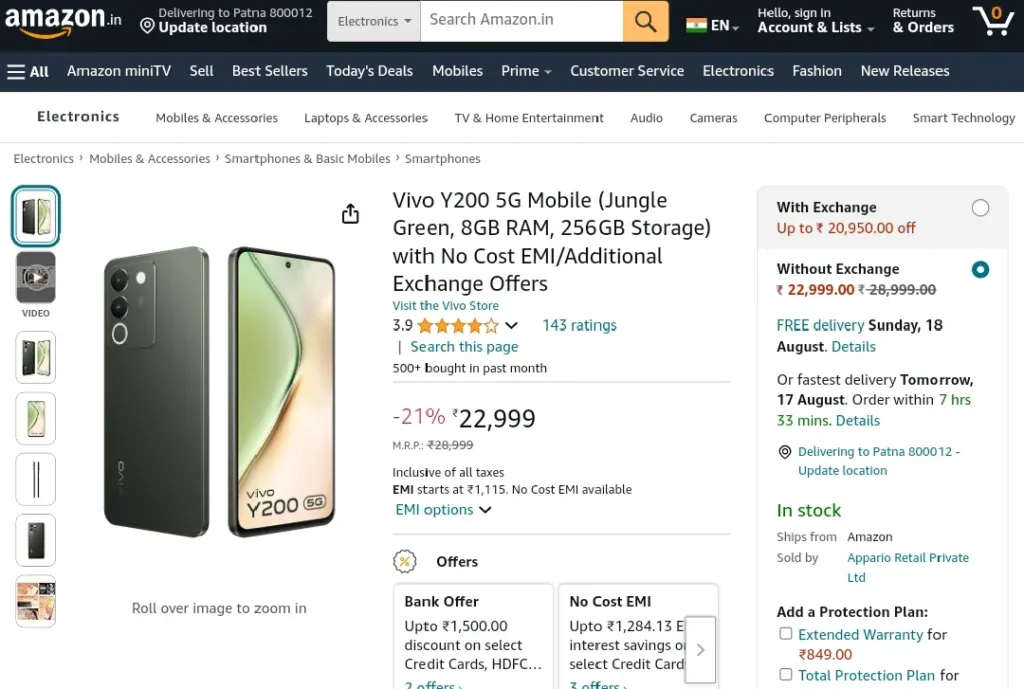Open the All hamburger menu

pyautogui.click(x=28, y=71)
